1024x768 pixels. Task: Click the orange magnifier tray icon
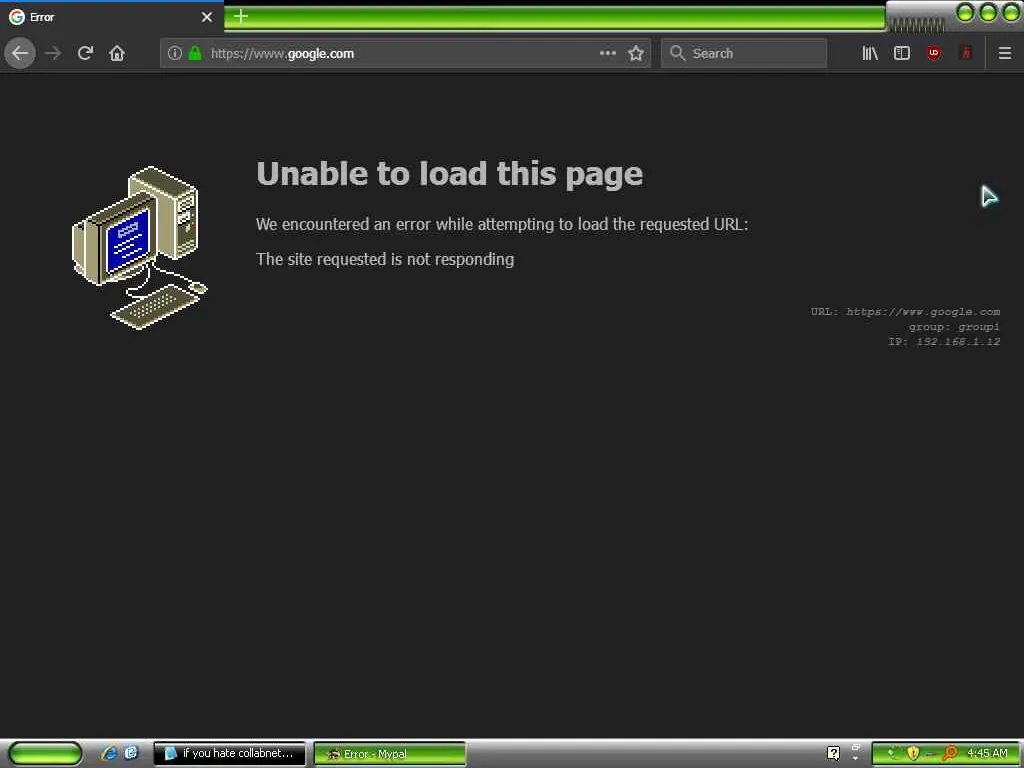(950, 754)
